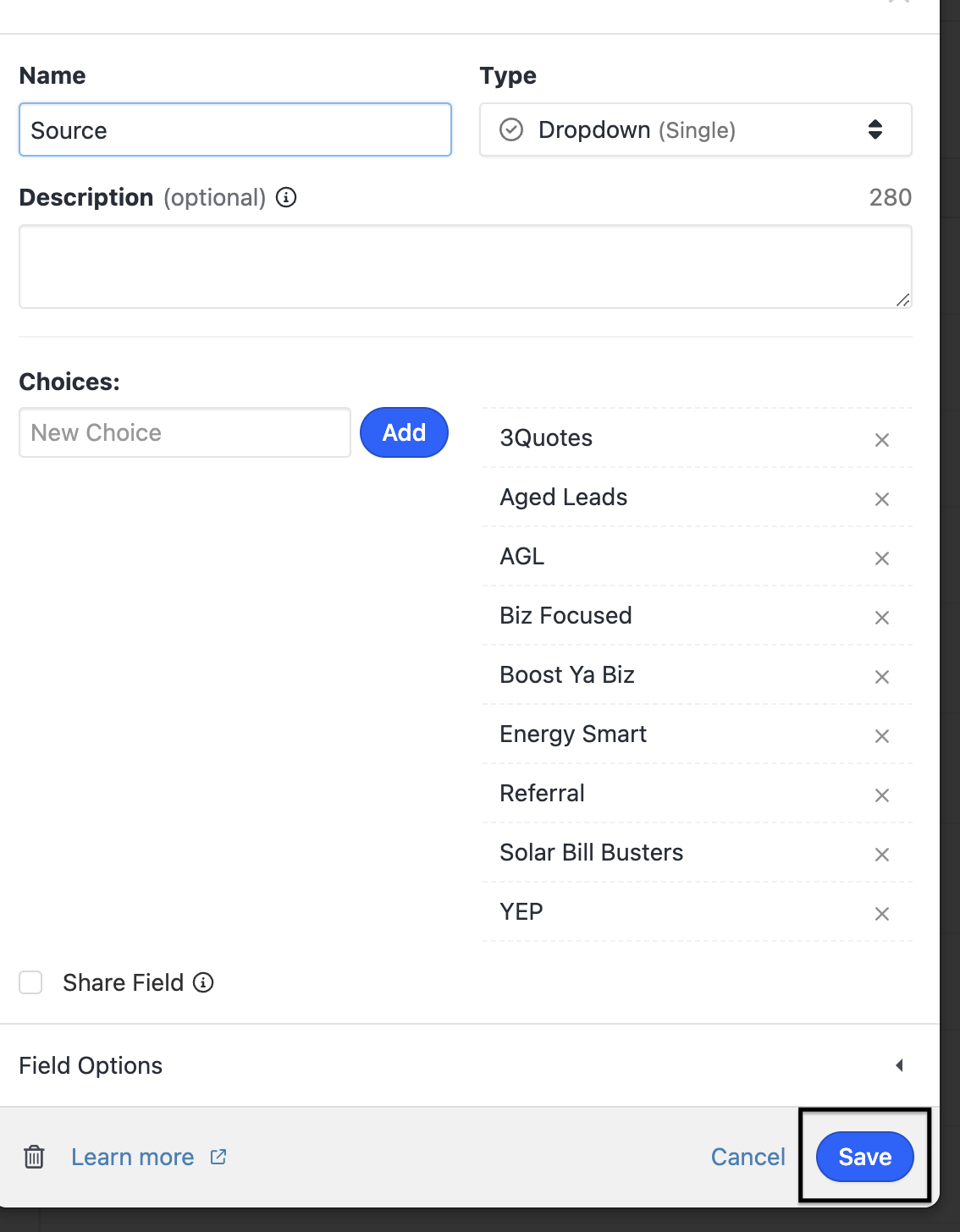Click the Share Field info icon
The image size is (960, 1232).
(x=203, y=982)
